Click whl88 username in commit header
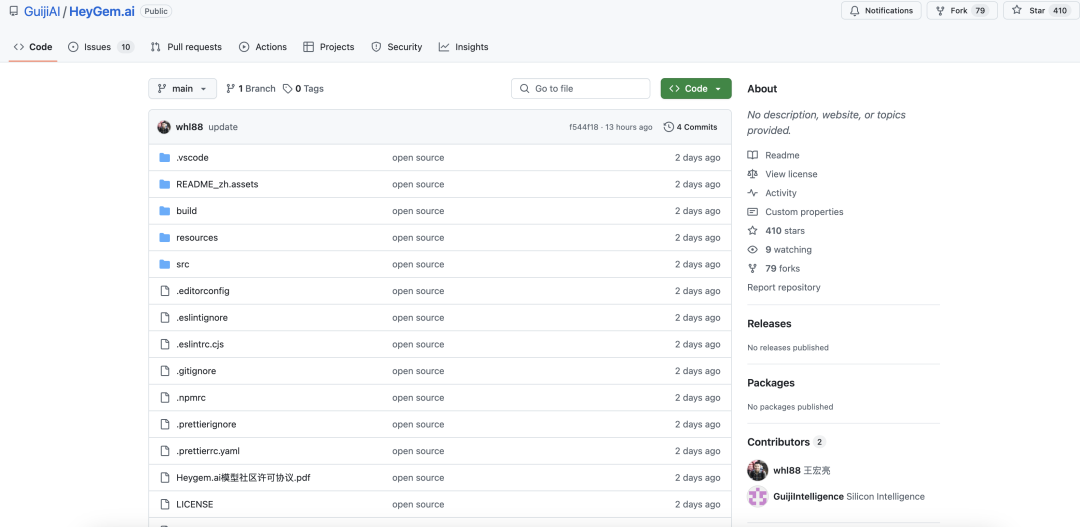This screenshot has height=527, width=1080. tap(189, 127)
